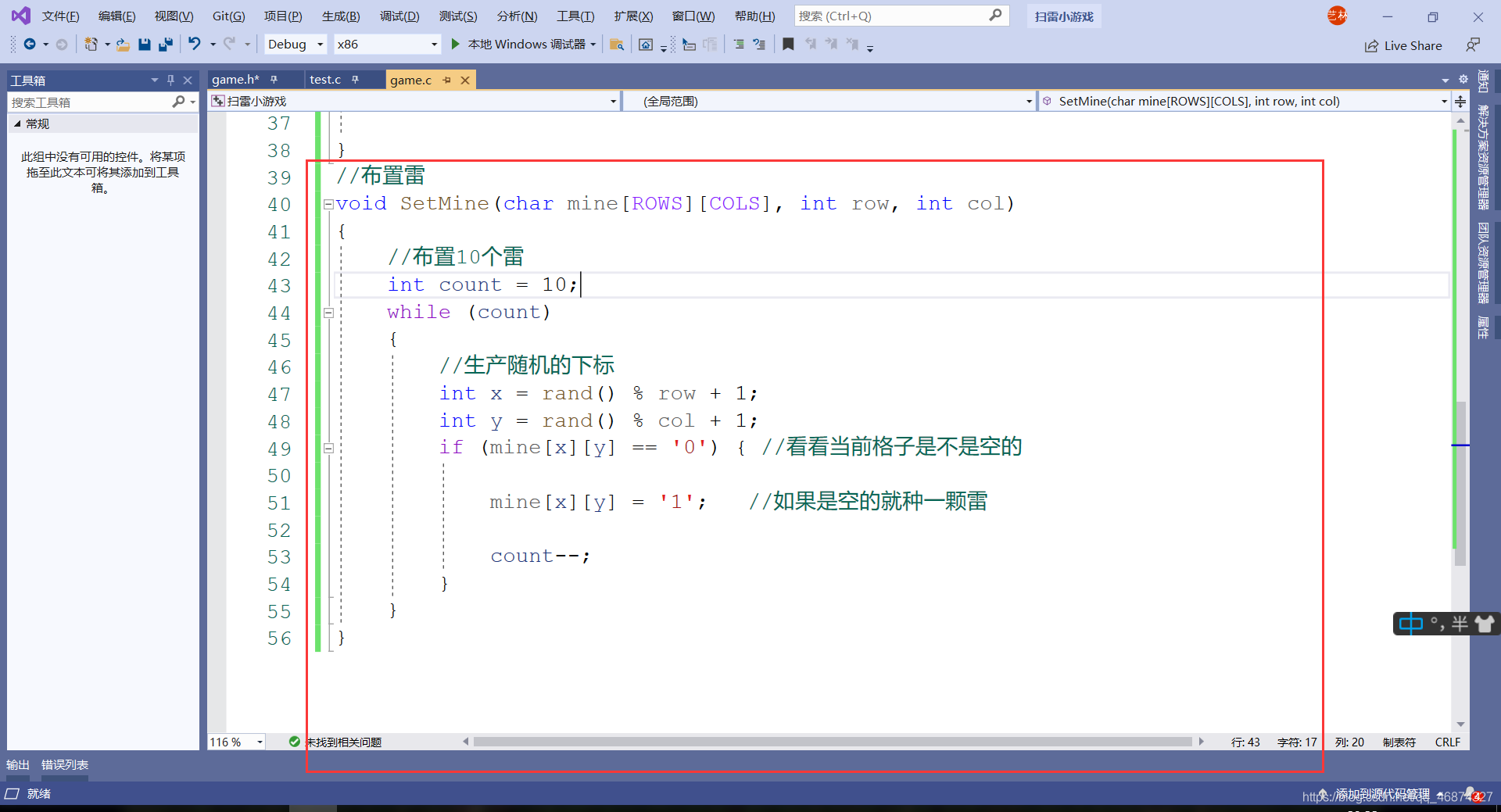Image resolution: width=1501 pixels, height=812 pixels.
Task: Navigate backward with the back arrow
Action: tap(30, 45)
